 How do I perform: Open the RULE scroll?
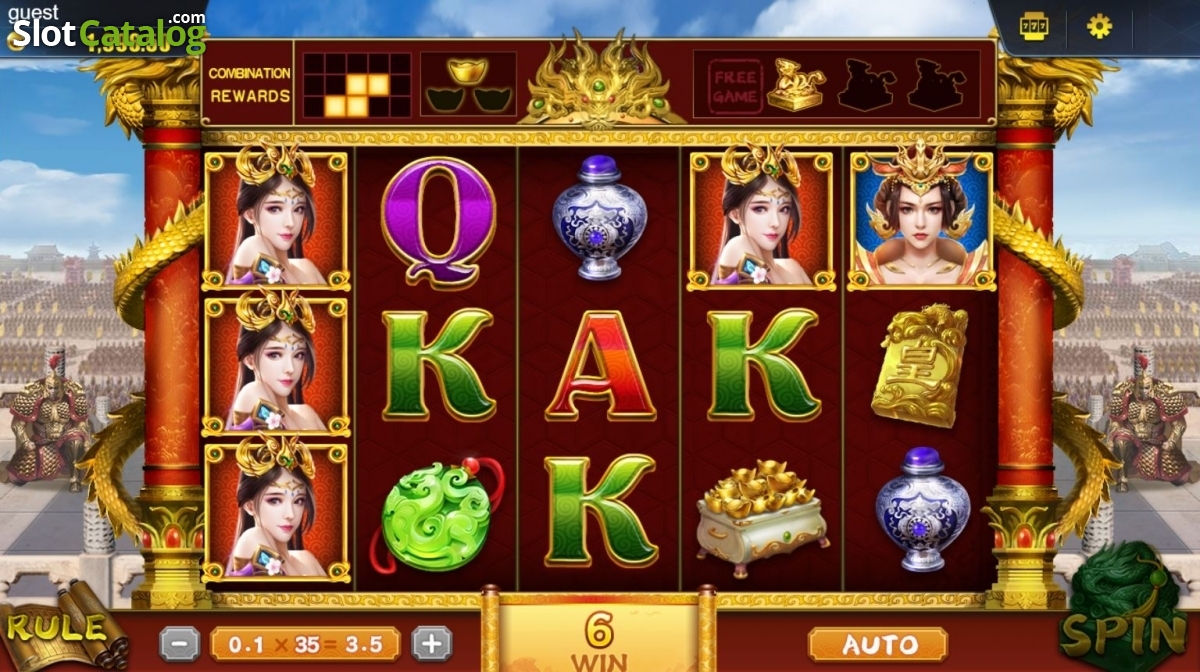coord(62,631)
